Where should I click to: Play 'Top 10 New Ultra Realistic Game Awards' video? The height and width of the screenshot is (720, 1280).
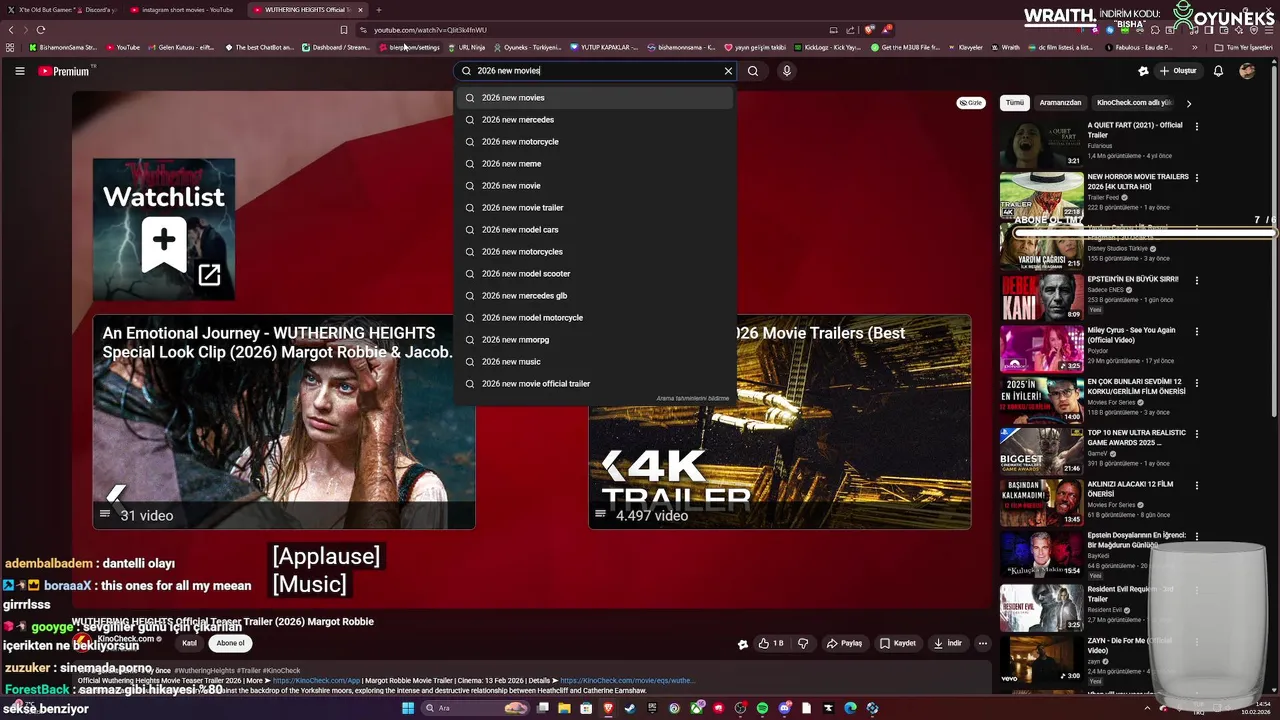[x=1041, y=451]
